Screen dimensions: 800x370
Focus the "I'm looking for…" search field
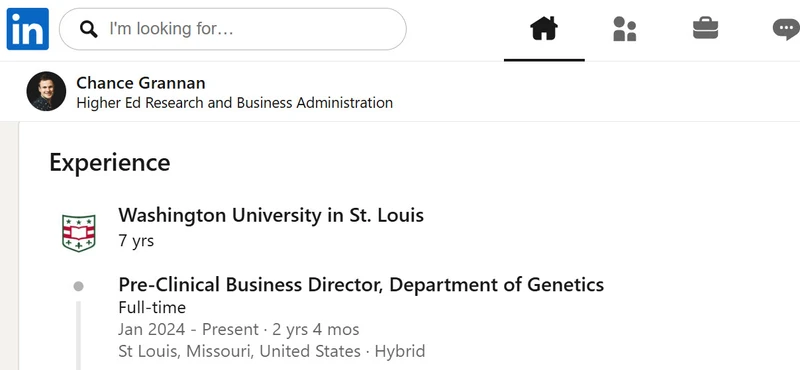pos(233,29)
